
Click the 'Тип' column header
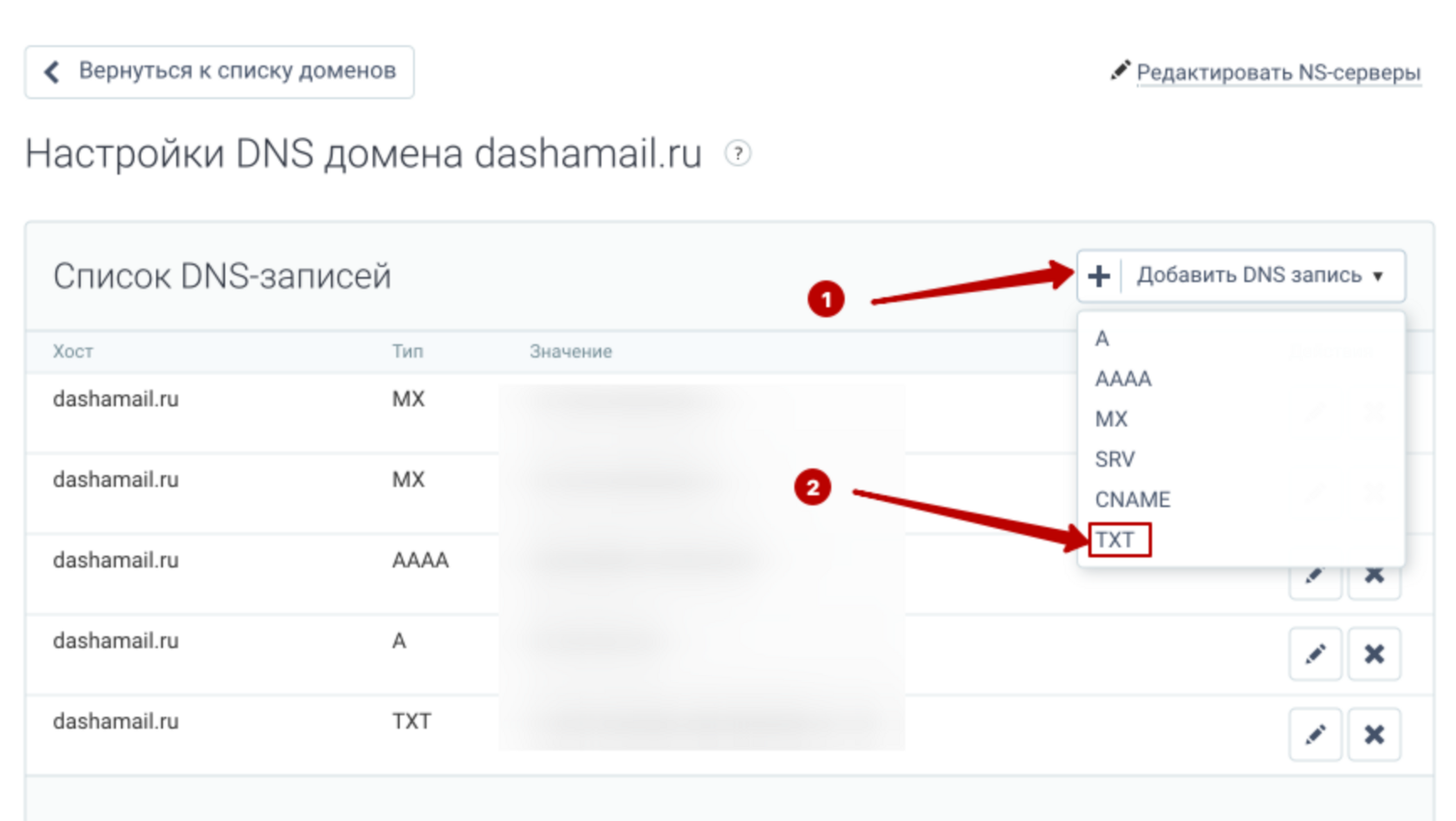click(407, 352)
